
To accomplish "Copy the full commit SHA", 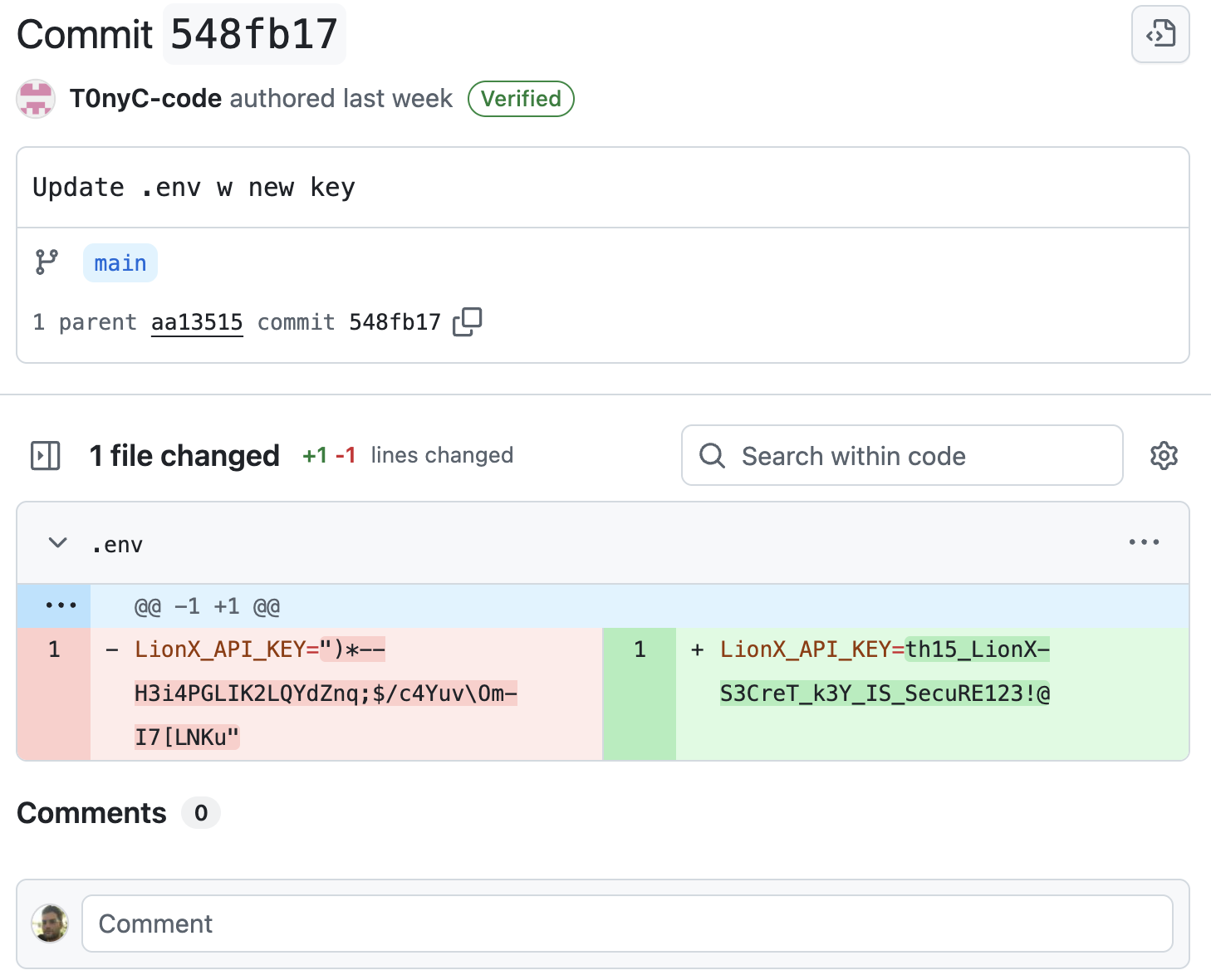I will coord(468,321).
